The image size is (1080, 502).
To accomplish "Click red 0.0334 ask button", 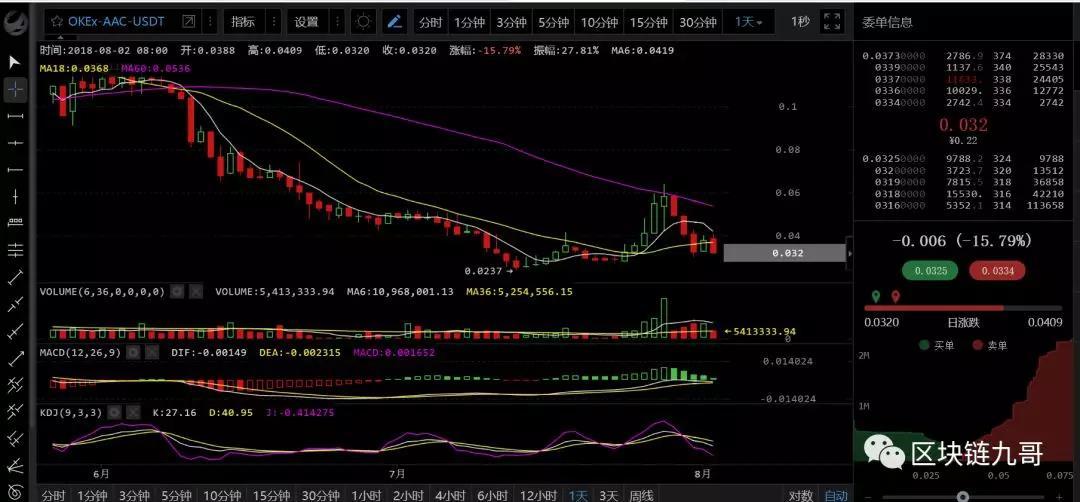I will (997, 271).
